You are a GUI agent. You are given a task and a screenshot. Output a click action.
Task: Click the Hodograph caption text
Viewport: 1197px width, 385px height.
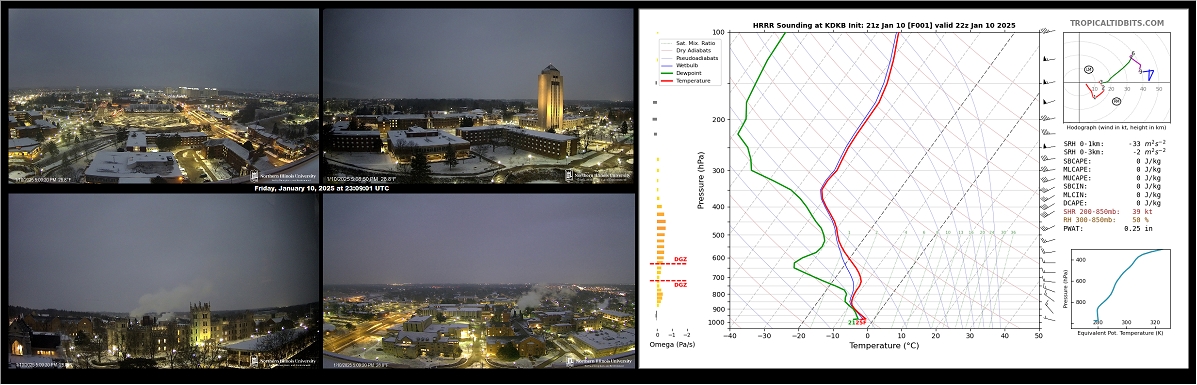coord(1117,128)
